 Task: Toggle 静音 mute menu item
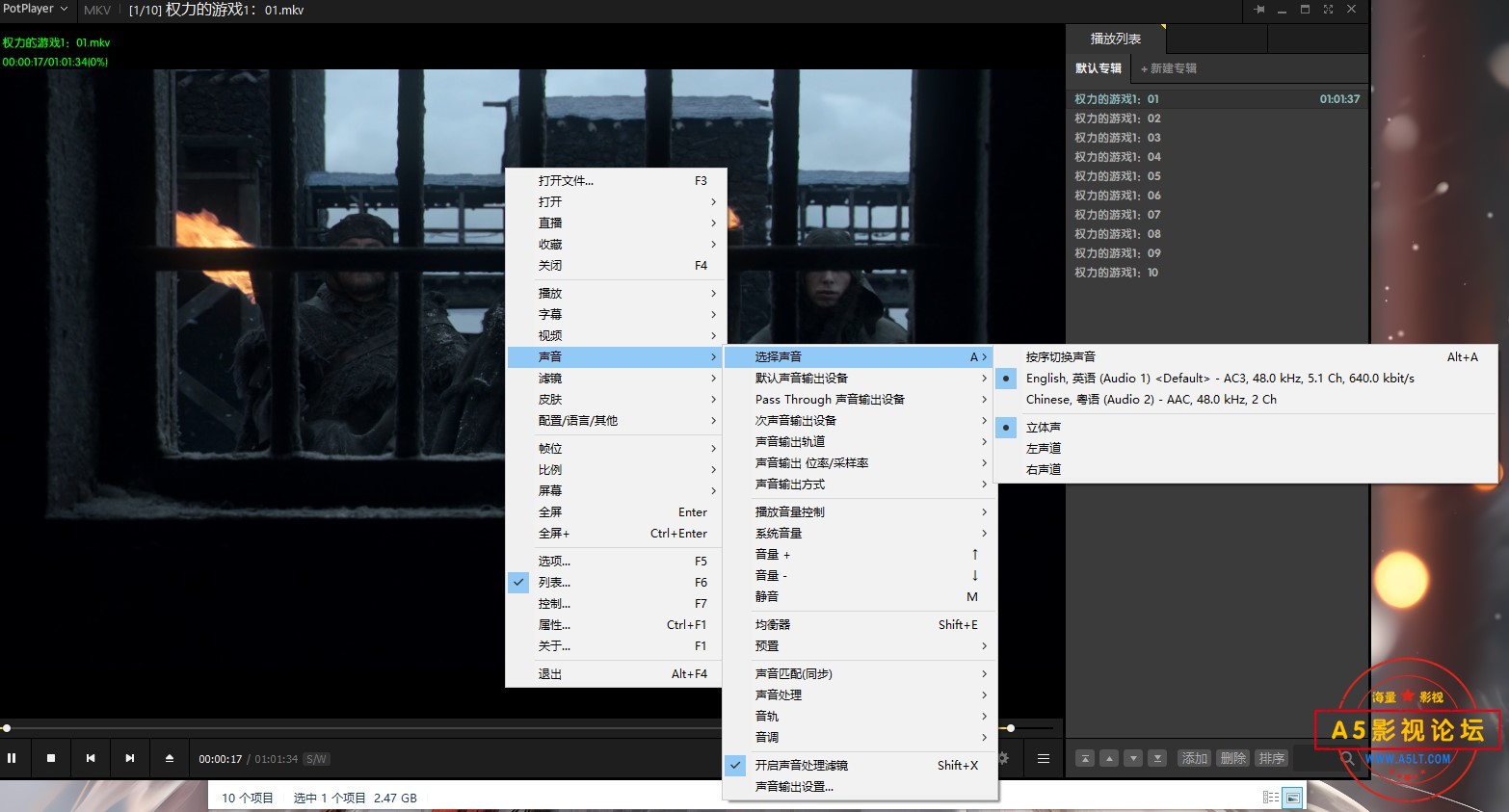[860, 597]
